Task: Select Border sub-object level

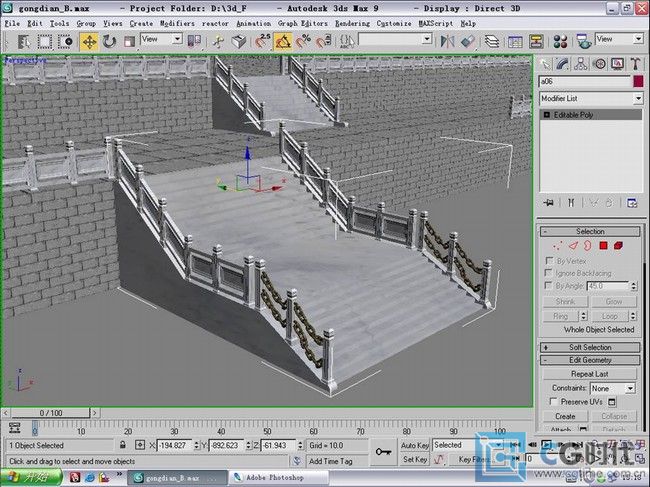Action: point(587,246)
